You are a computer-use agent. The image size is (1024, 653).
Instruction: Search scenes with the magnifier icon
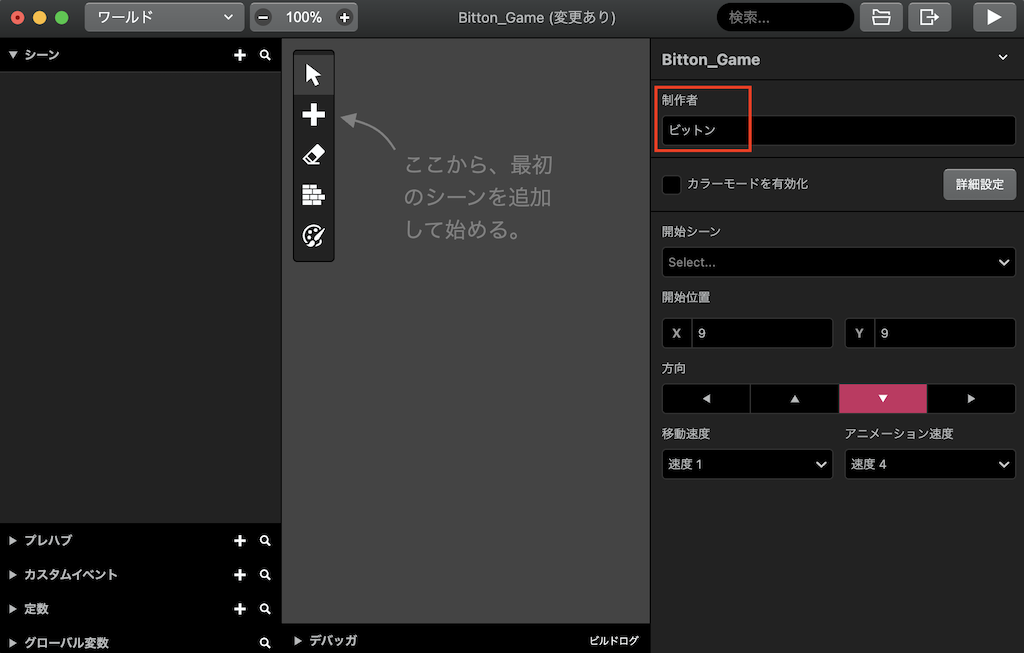click(x=265, y=55)
